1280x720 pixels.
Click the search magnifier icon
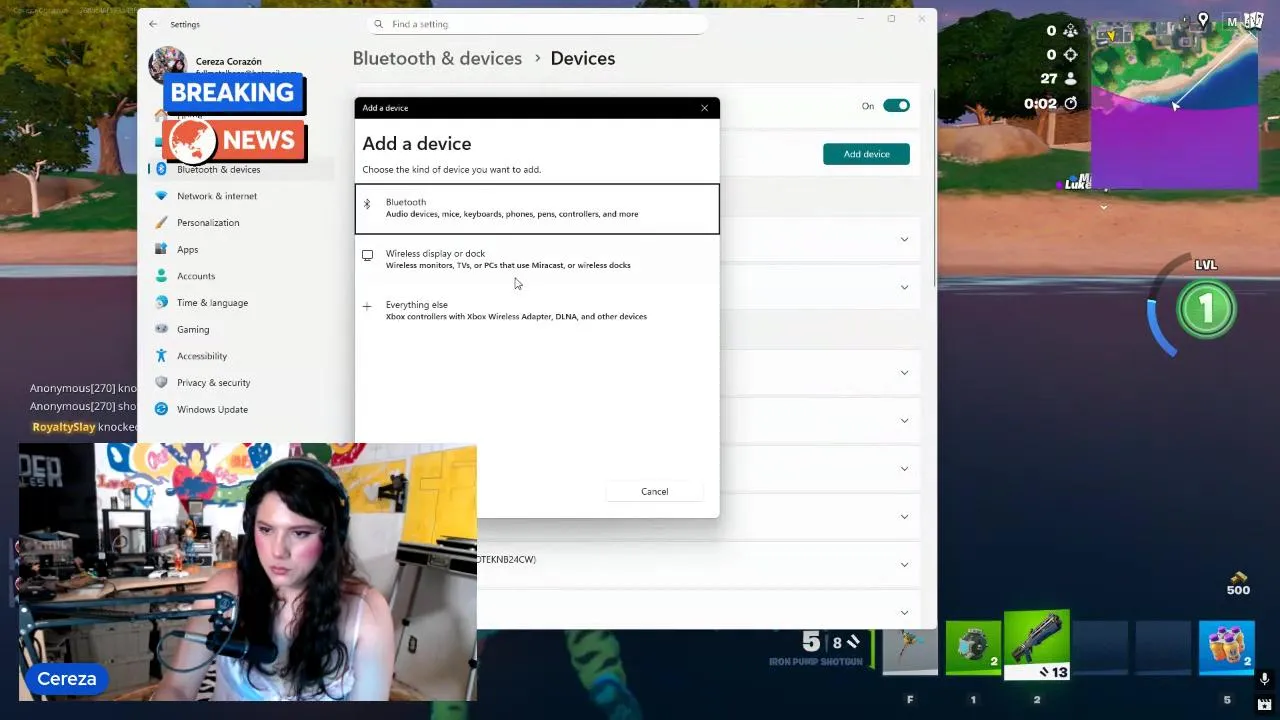(379, 24)
